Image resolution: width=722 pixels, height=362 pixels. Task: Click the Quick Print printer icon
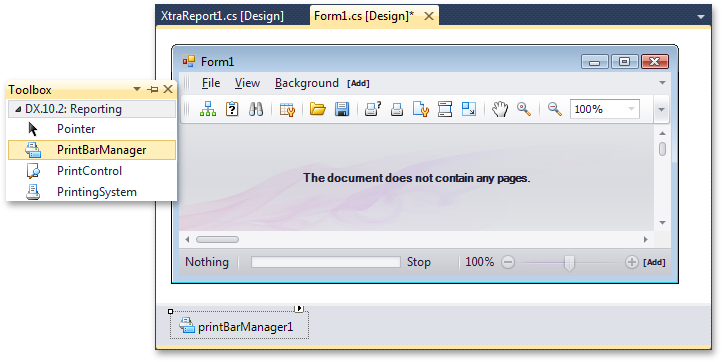pos(397,109)
